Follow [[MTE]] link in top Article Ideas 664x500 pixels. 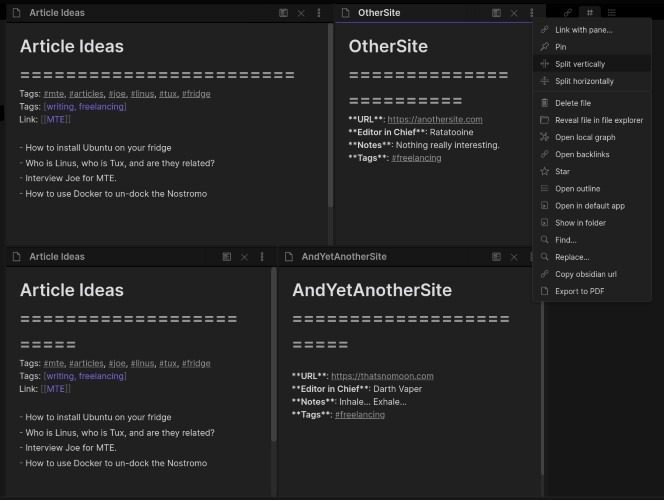56,119
